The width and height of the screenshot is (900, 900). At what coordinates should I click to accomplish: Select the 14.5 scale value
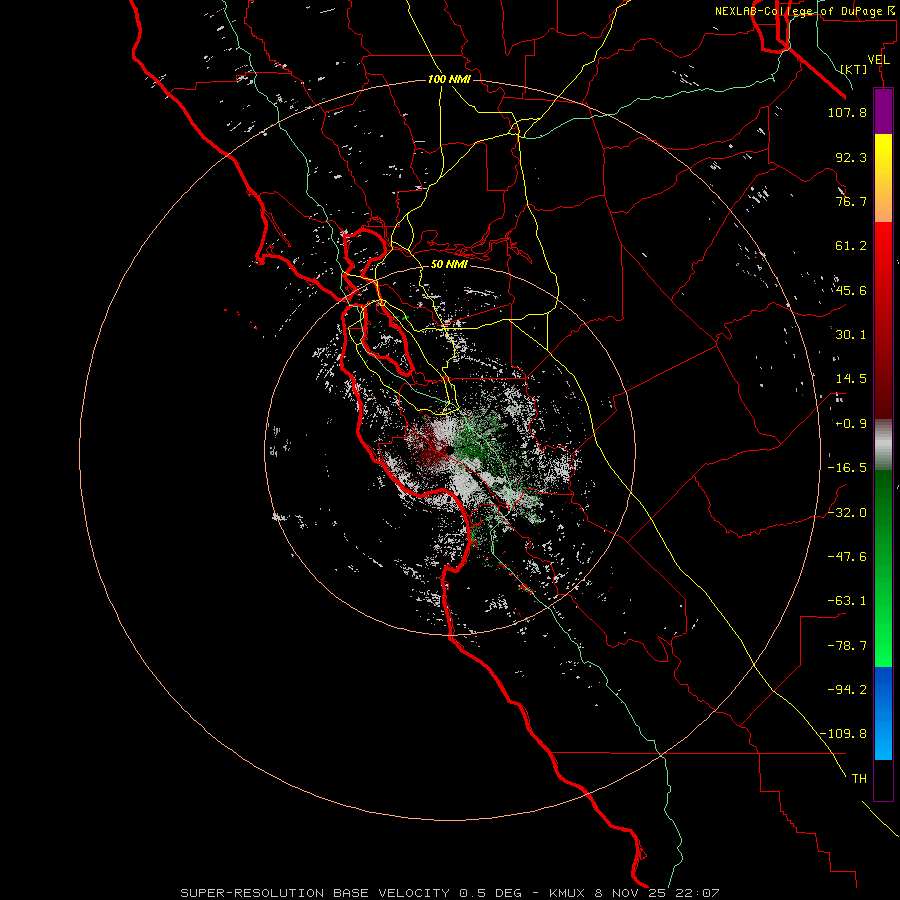click(x=851, y=379)
